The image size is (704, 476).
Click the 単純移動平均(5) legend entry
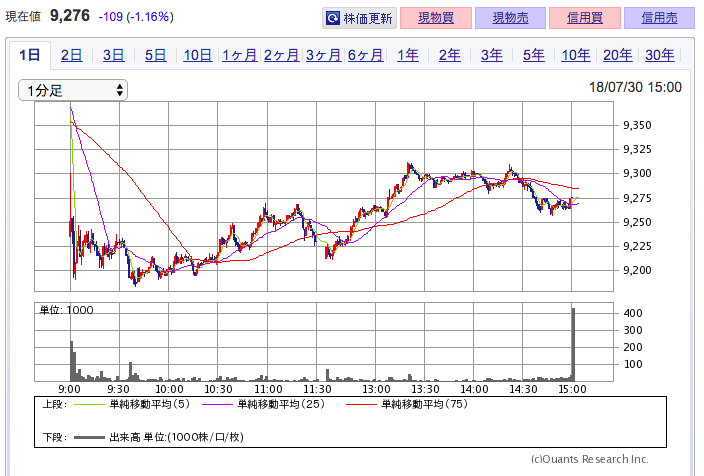coord(132,404)
